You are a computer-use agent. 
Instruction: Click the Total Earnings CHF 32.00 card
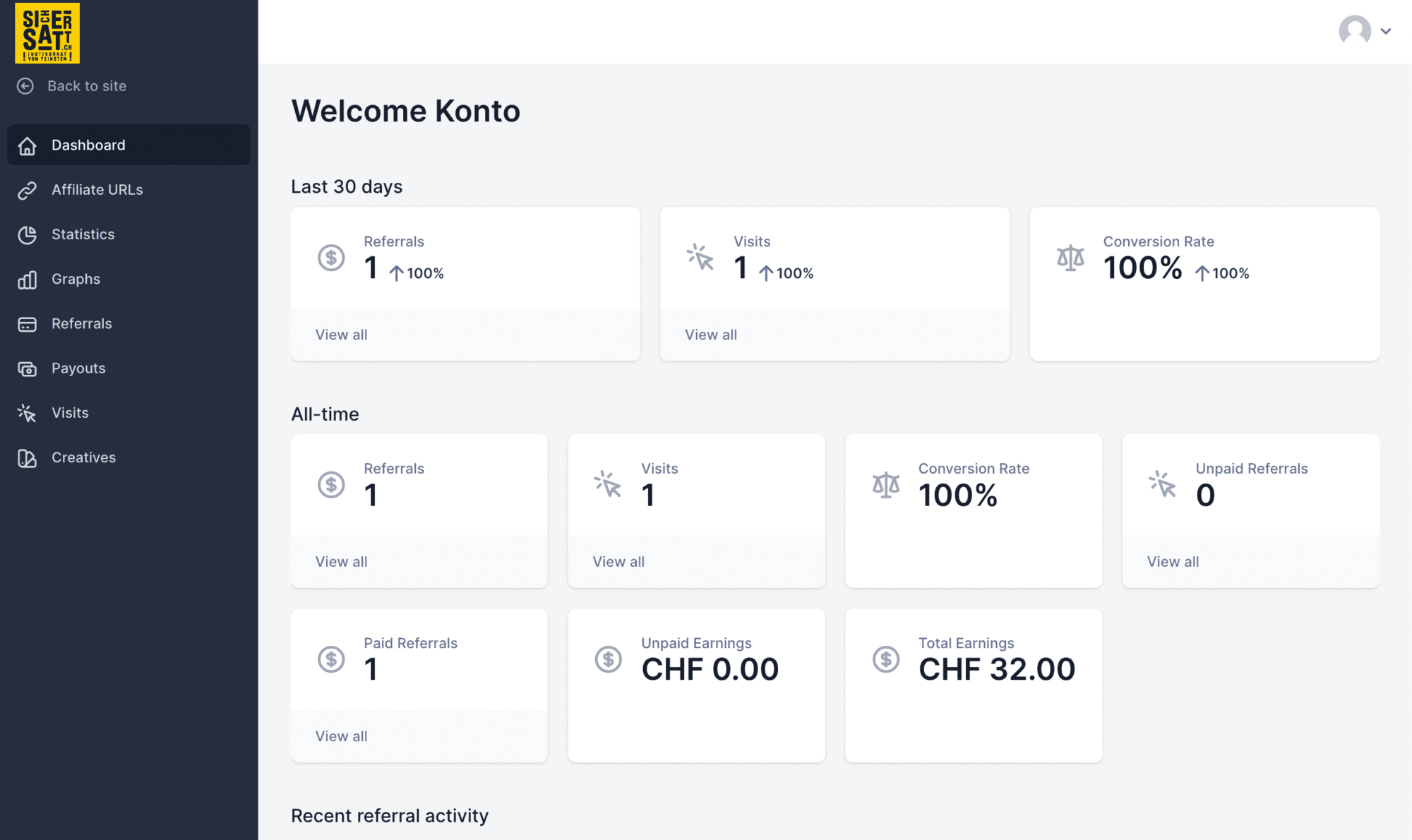974,685
